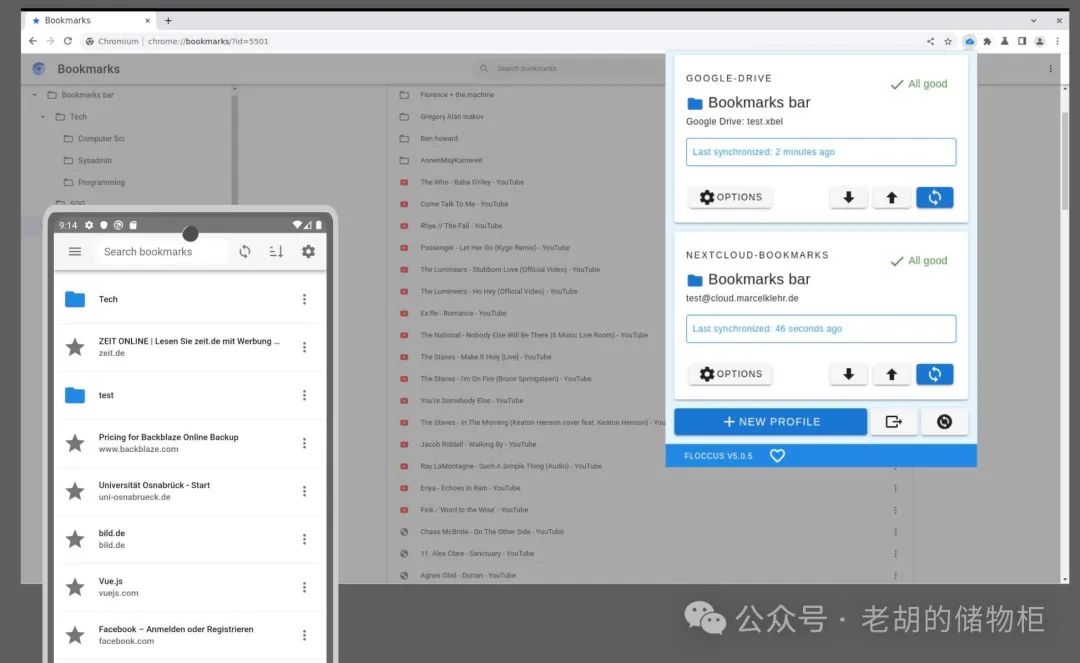Click Search bookmarks field in mobile app
The image size is (1080, 663).
[x=162, y=252]
